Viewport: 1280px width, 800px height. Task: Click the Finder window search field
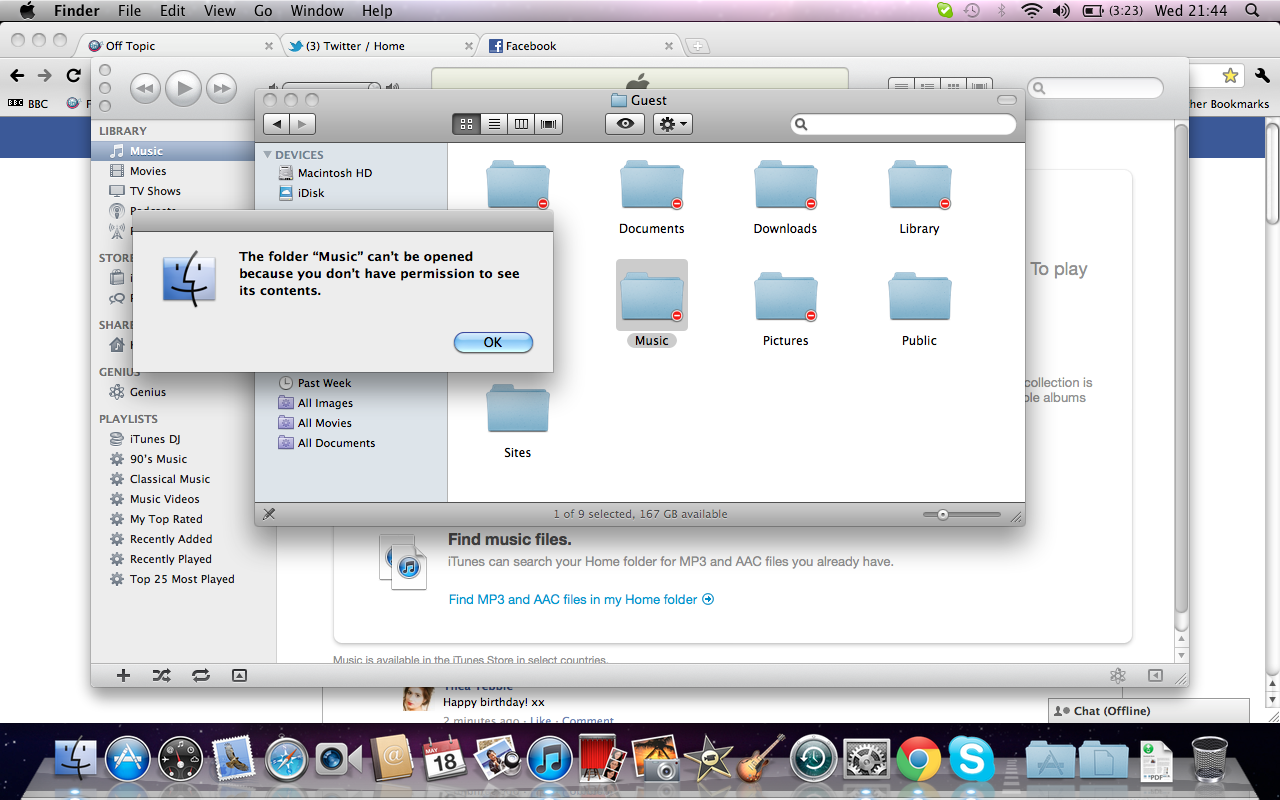click(x=903, y=124)
